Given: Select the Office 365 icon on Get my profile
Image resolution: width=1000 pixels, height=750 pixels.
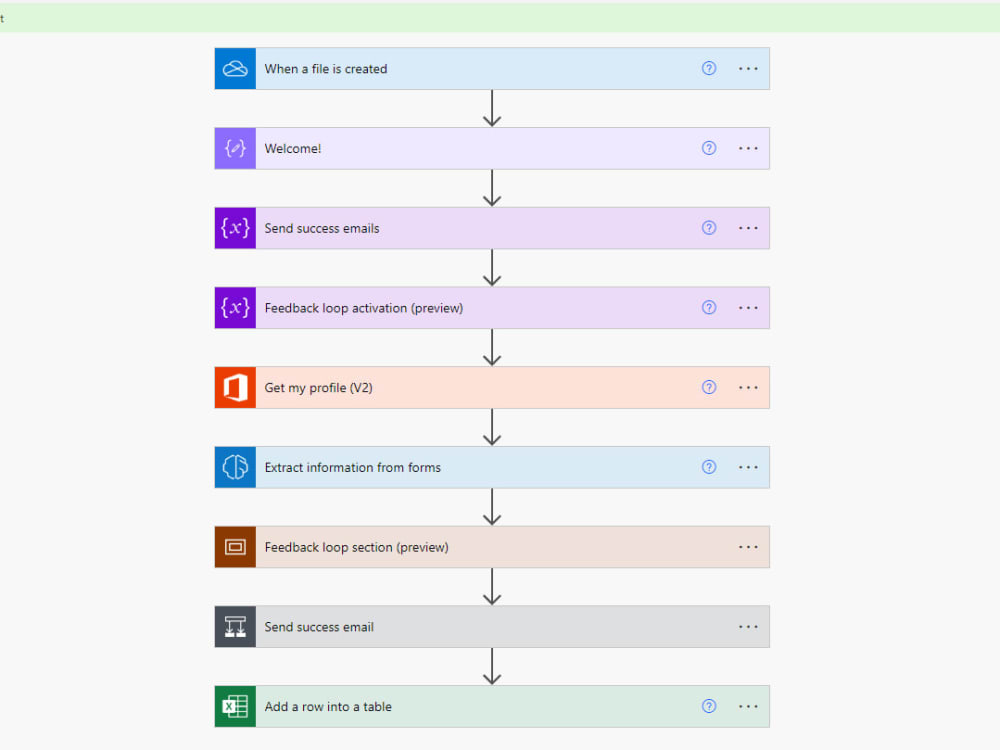Looking at the screenshot, I should (x=234, y=387).
